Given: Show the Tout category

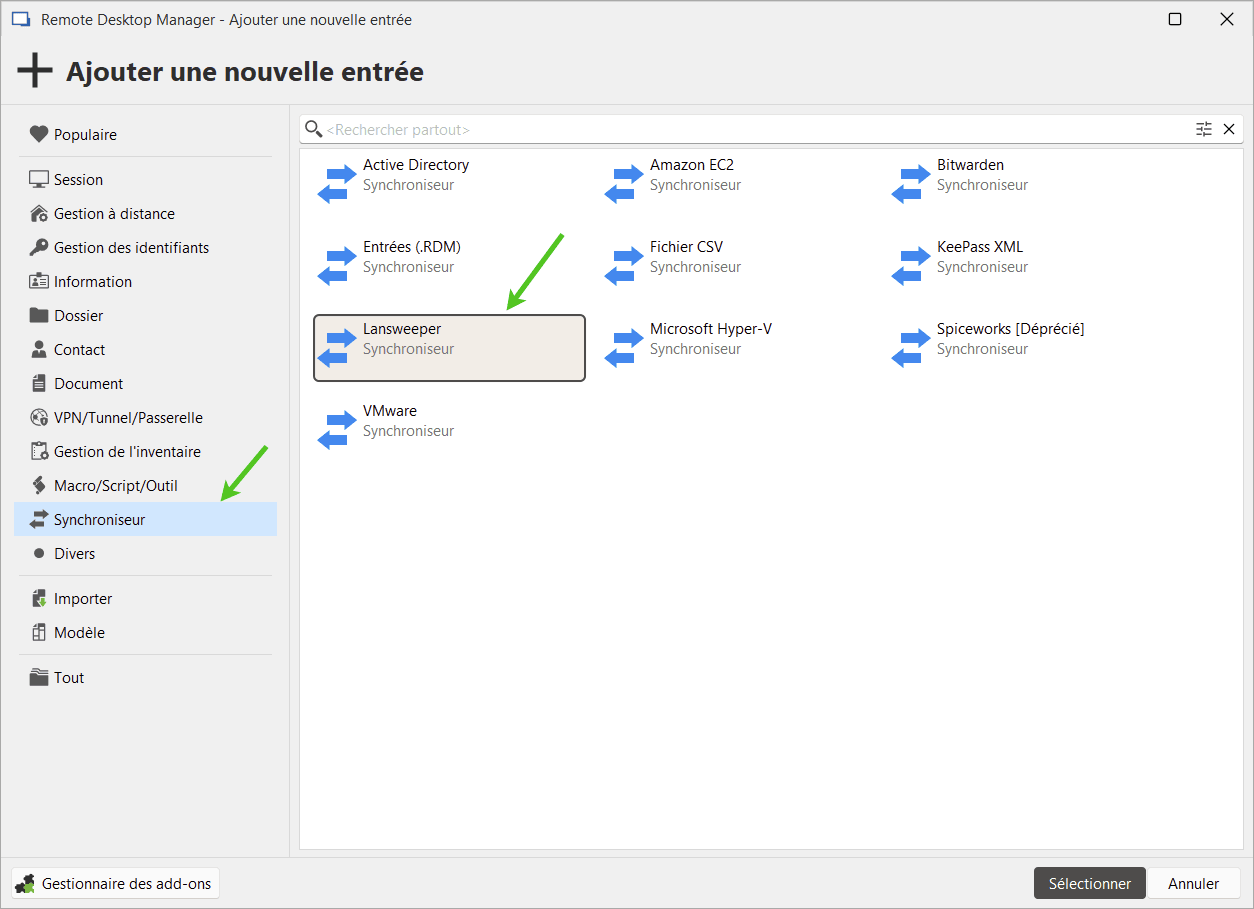Looking at the screenshot, I should tap(69, 678).
